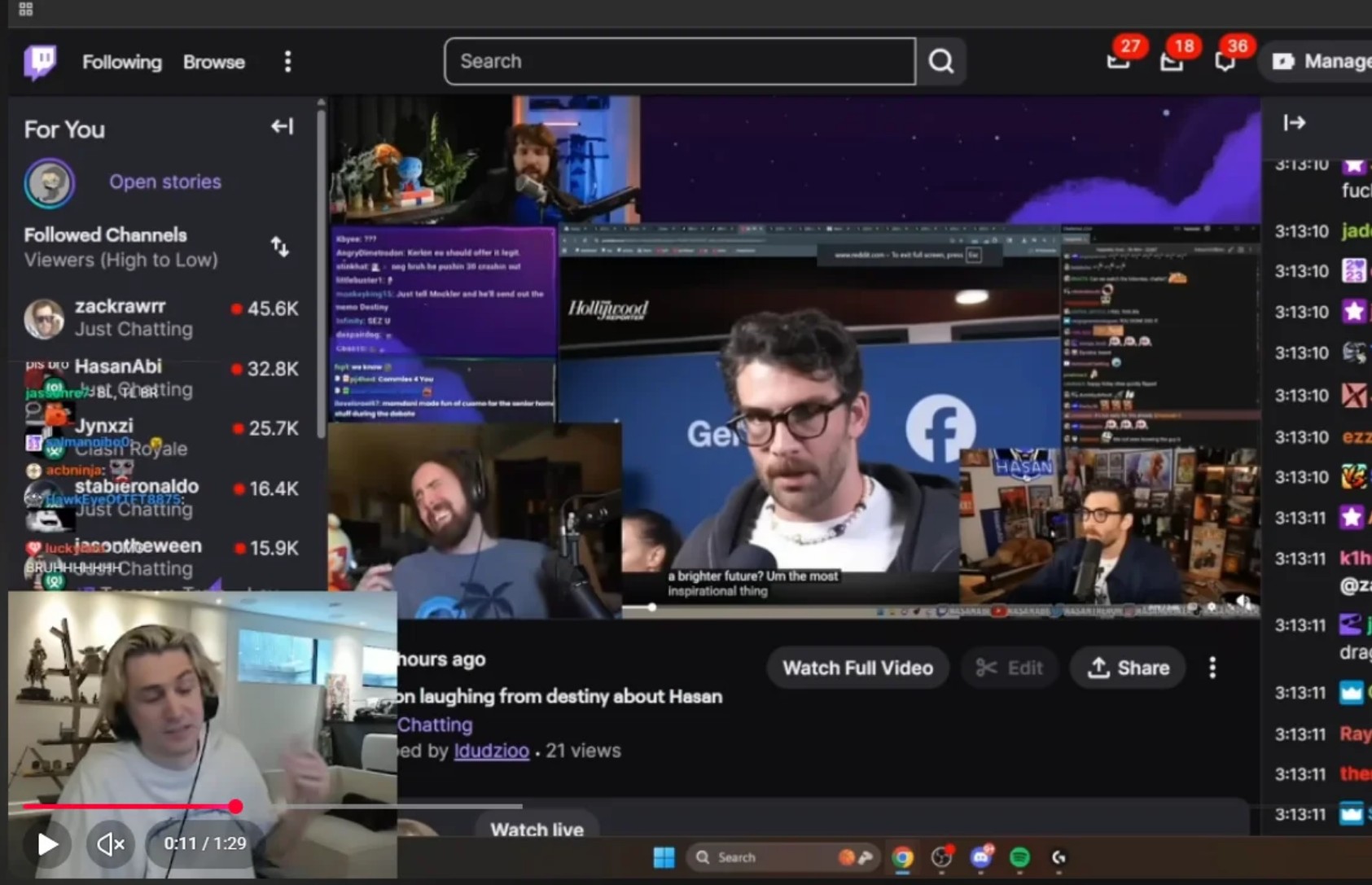The image size is (1372, 885).
Task: Open the HasanAbi channel
Action: pyautogui.click(x=162, y=378)
